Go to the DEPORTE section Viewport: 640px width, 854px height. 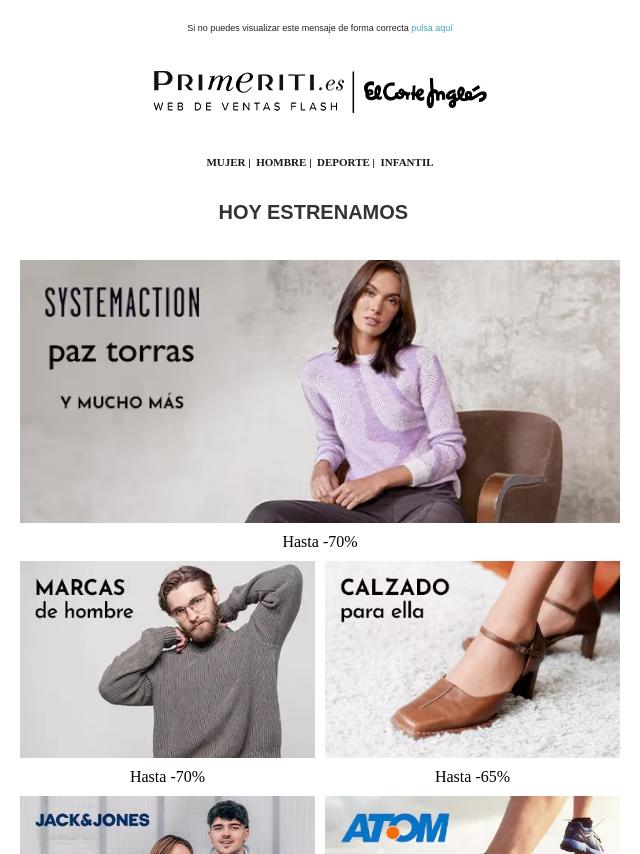click(343, 162)
